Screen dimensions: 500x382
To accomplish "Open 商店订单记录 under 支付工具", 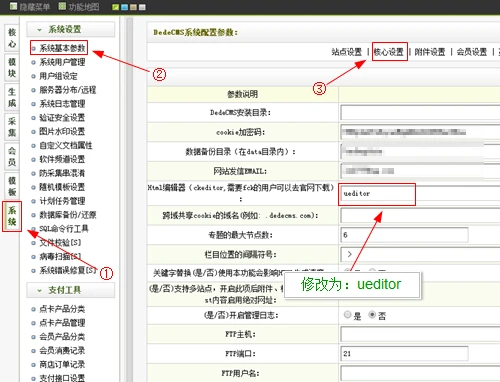I will (62, 364).
